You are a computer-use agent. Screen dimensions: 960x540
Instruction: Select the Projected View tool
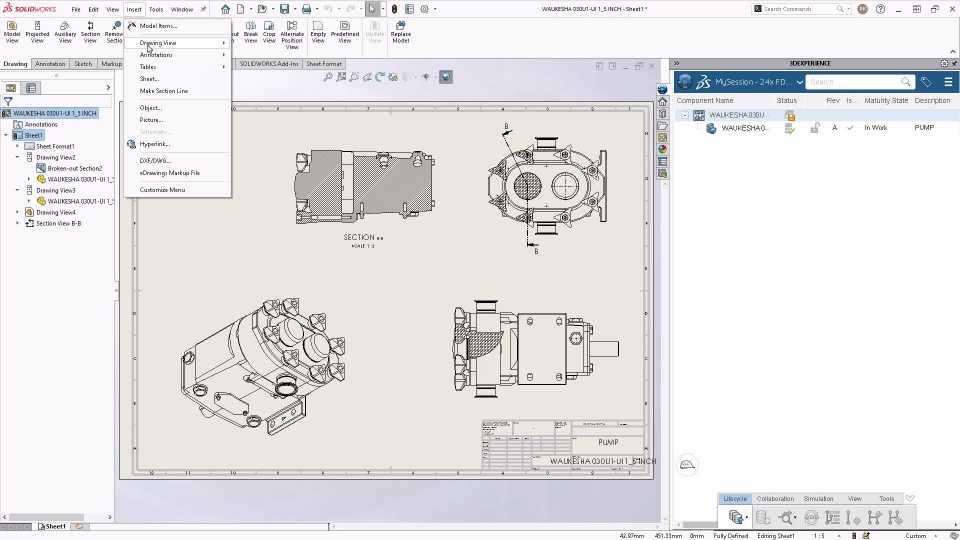[37, 32]
